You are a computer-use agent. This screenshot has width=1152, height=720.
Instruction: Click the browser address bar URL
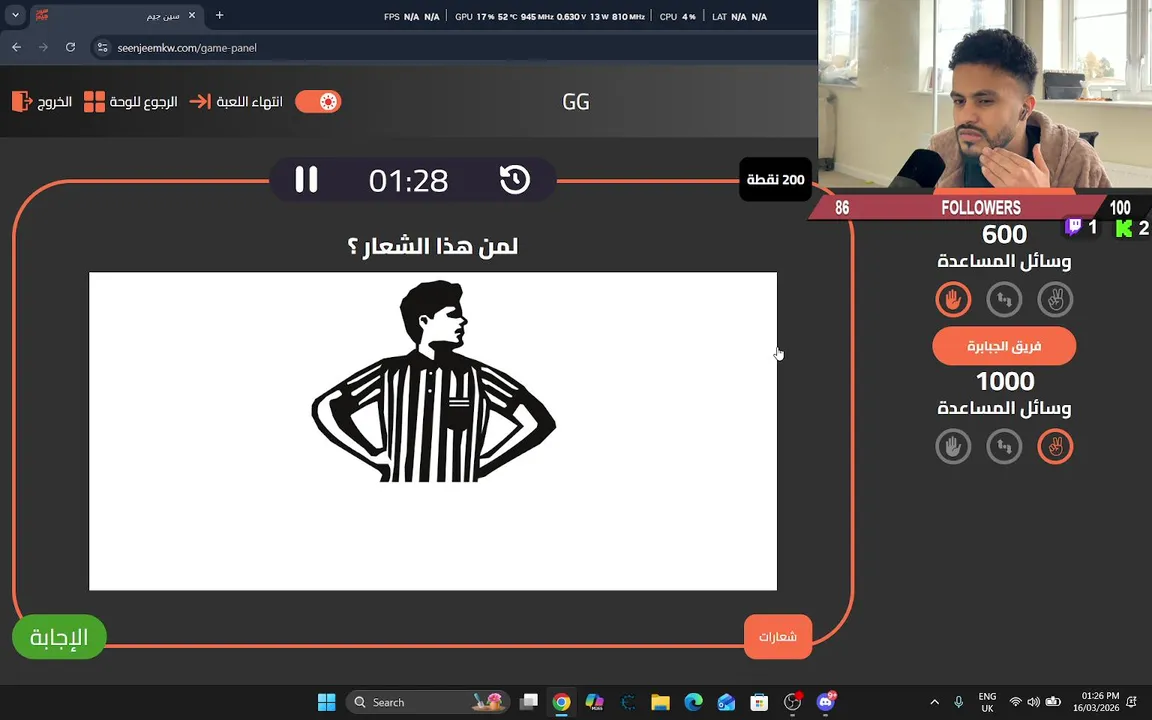[187, 48]
